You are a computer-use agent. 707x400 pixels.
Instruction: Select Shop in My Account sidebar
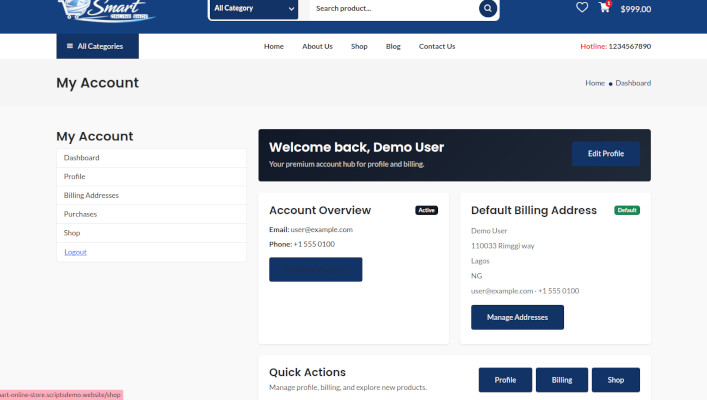coord(152,233)
